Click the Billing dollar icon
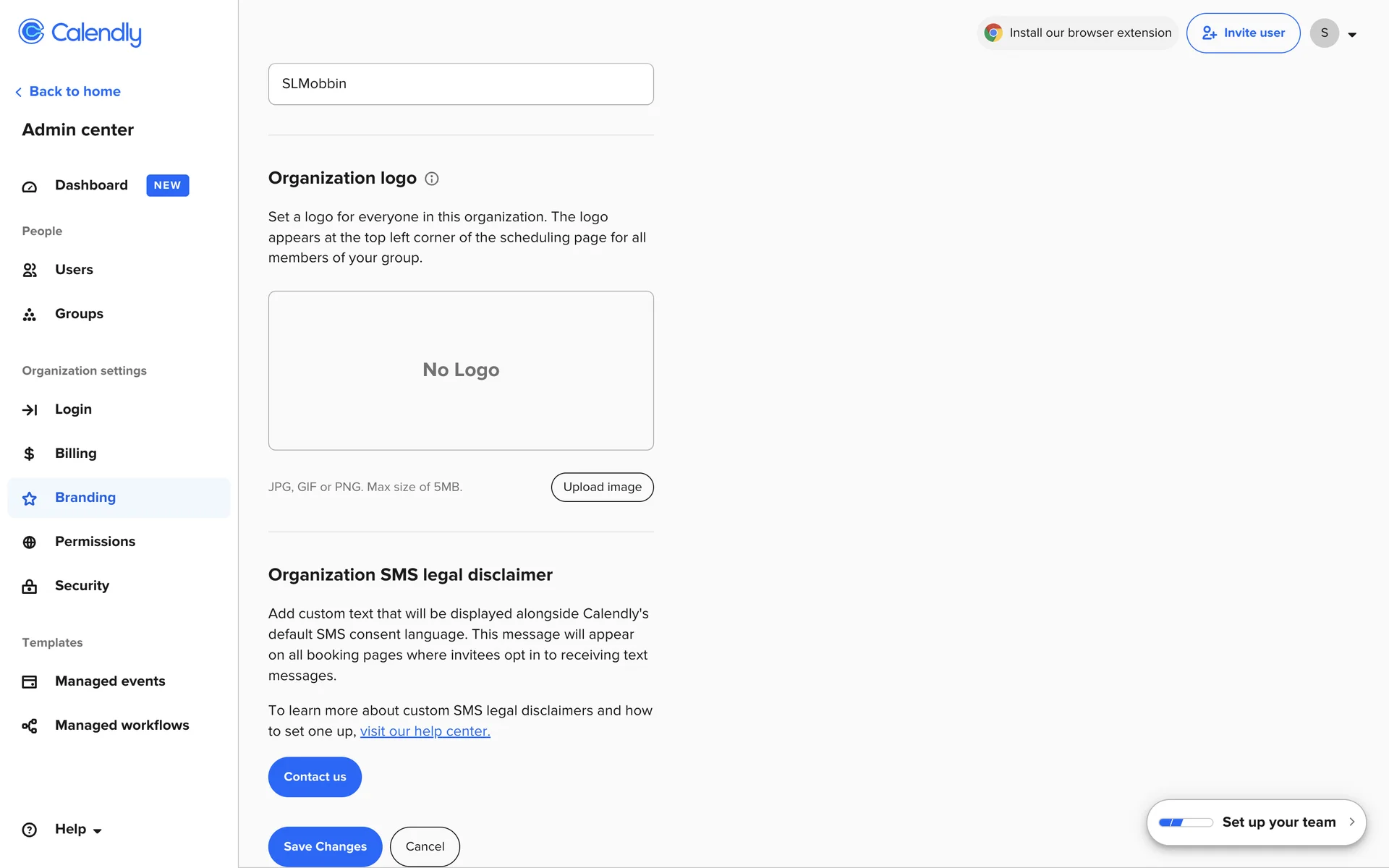This screenshot has height=868, width=1389. click(30, 454)
